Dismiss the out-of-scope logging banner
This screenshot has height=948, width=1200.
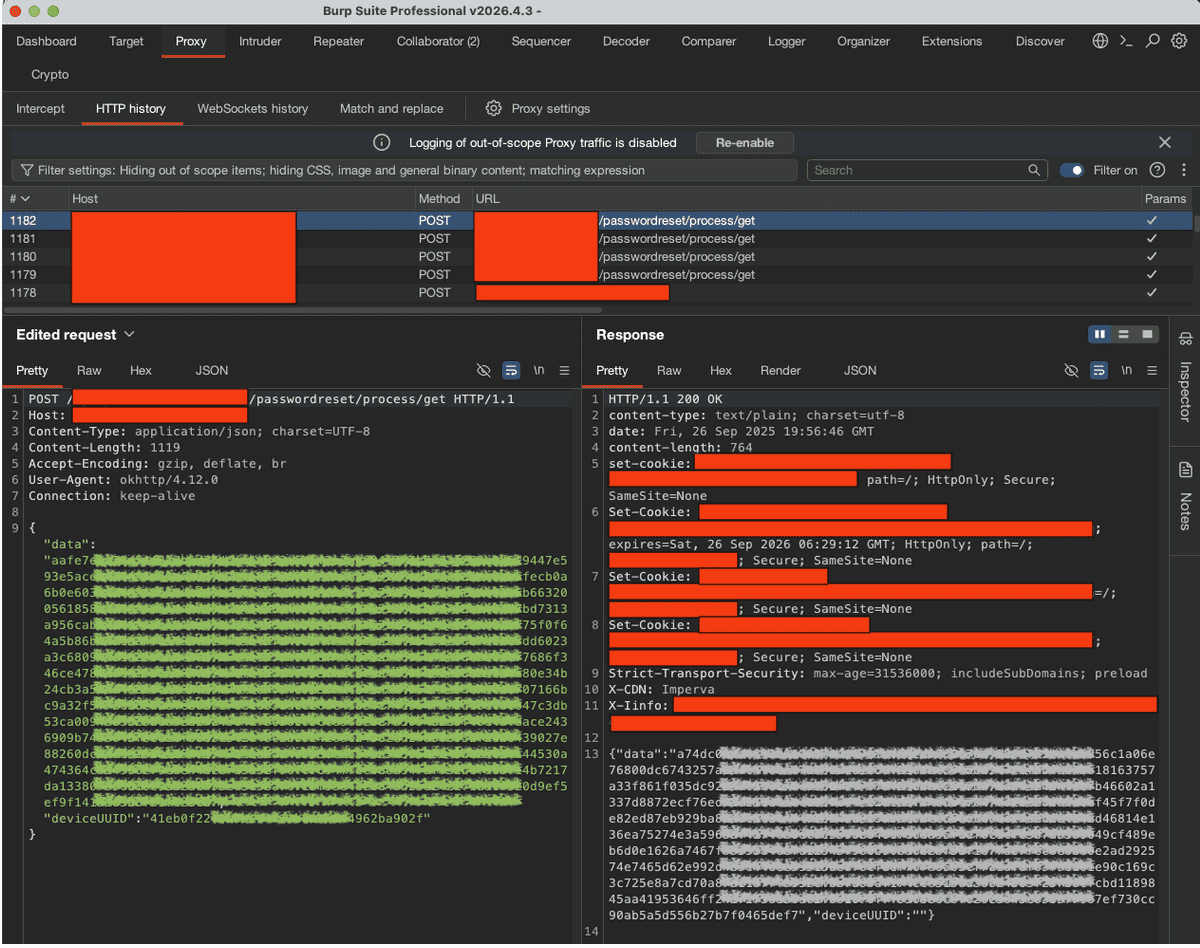(1165, 142)
